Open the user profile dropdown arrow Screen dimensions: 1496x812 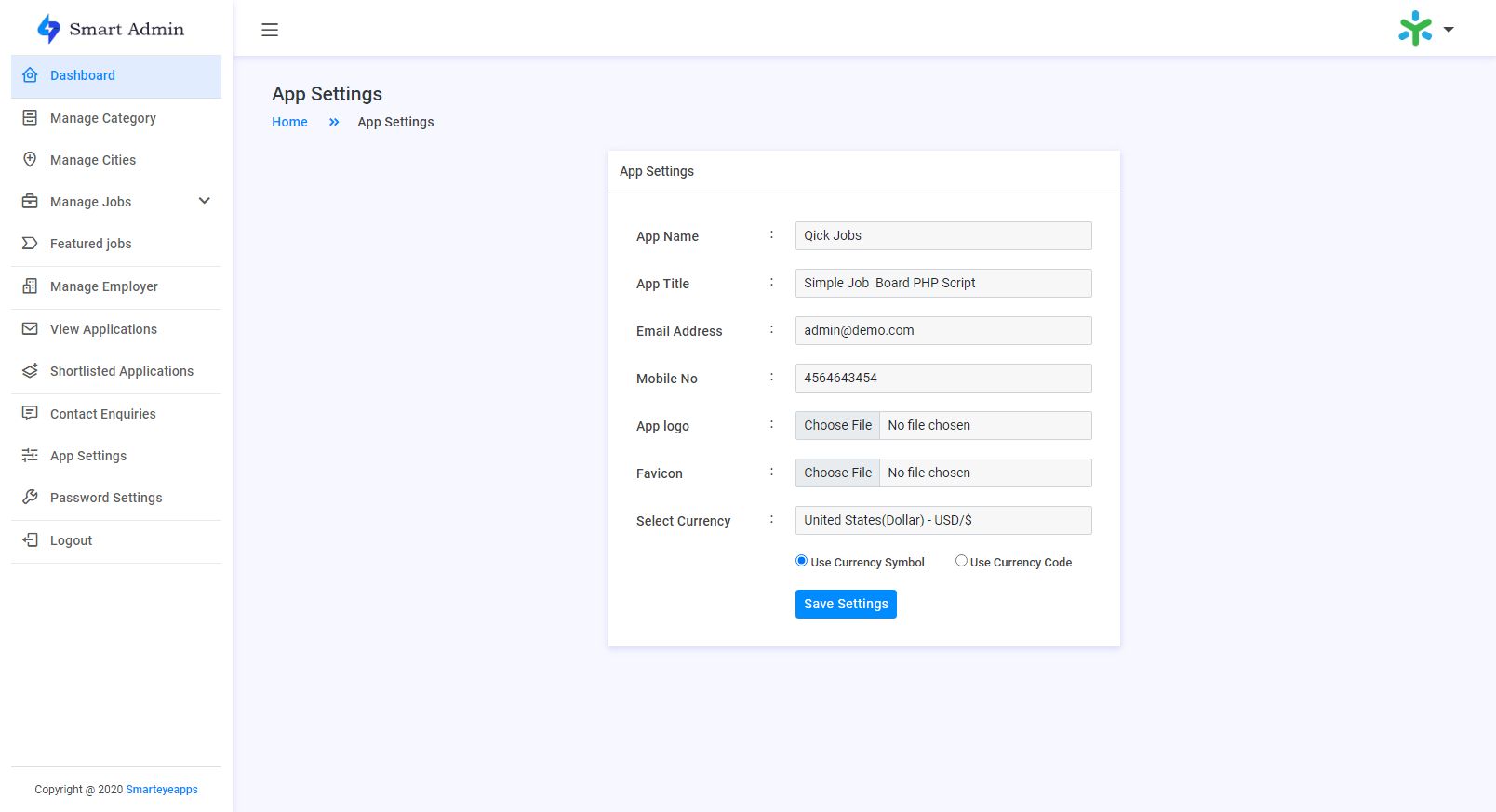(1449, 30)
